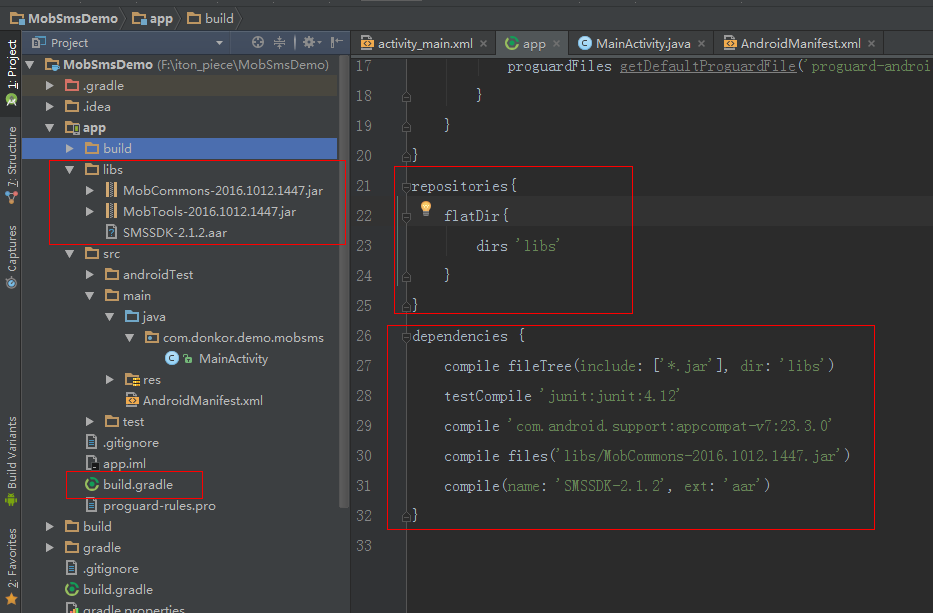The height and width of the screenshot is (613, 933).
Task: Select the MainActivity class in the tree
Action: click(217, 358)
